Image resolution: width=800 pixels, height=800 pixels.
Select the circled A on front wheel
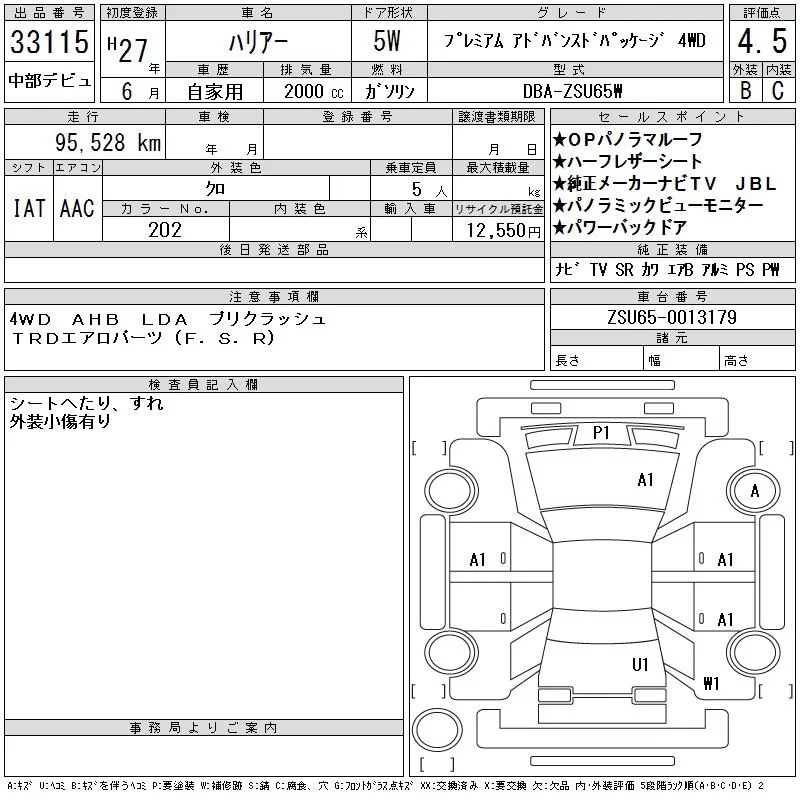point(755,491)
